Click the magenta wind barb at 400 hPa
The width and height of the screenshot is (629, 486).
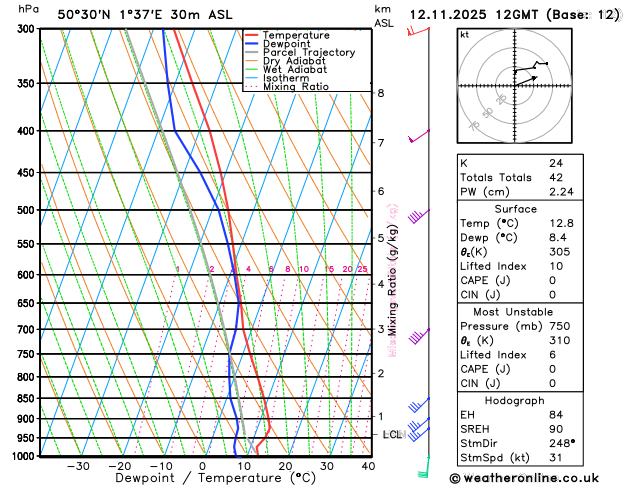419,136
